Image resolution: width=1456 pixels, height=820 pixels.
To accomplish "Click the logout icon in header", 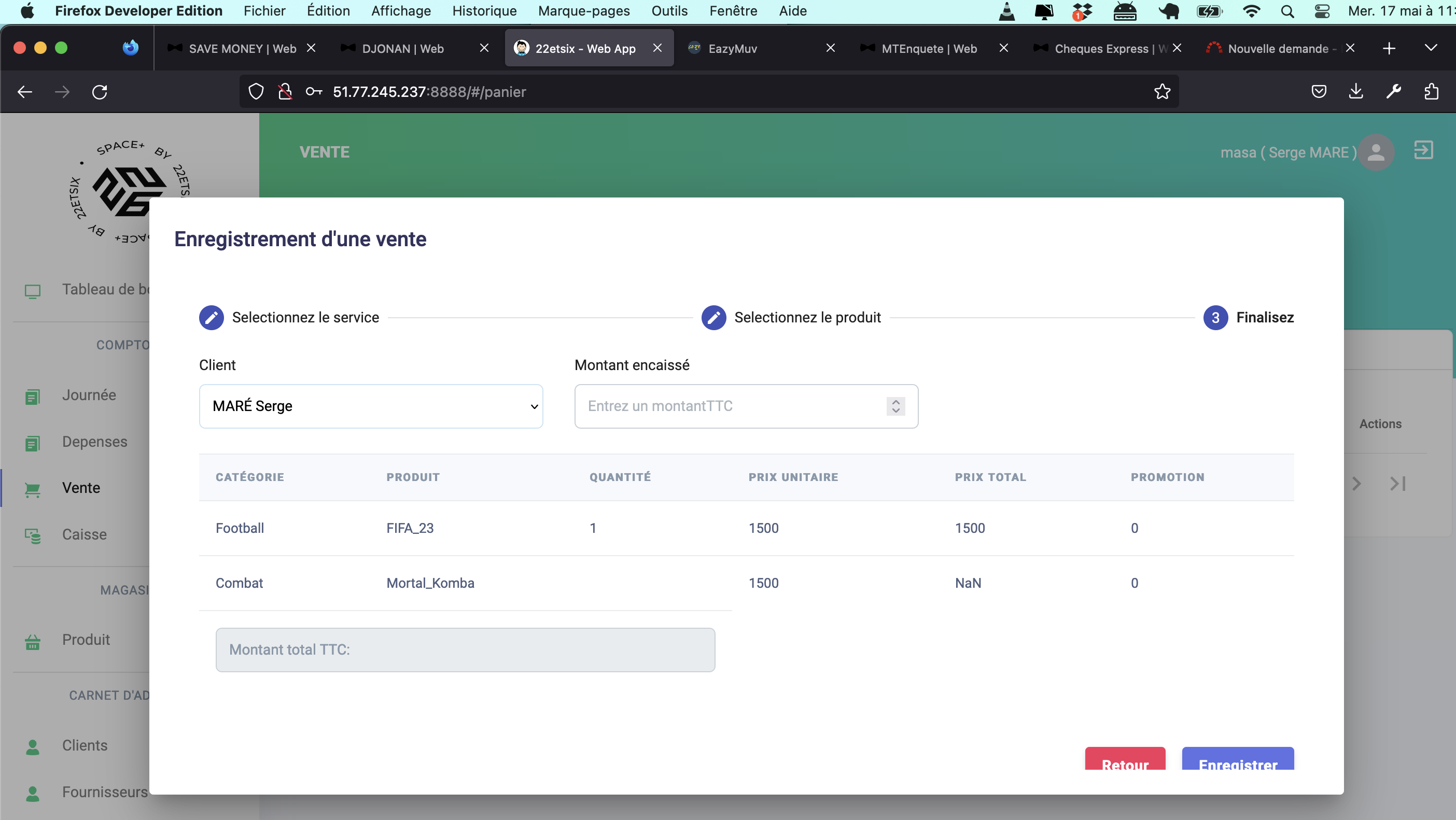I will (x=1423, y=150).
